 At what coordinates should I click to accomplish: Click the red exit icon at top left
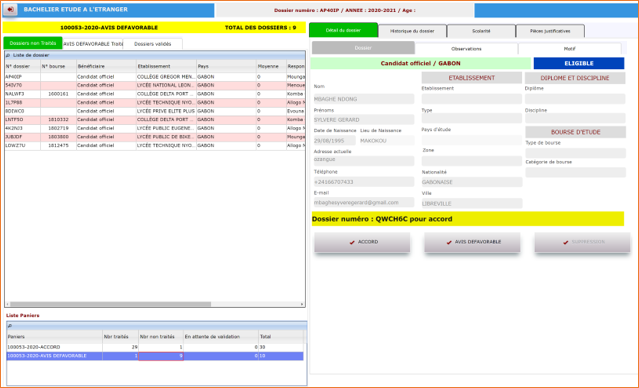(10, 9)
